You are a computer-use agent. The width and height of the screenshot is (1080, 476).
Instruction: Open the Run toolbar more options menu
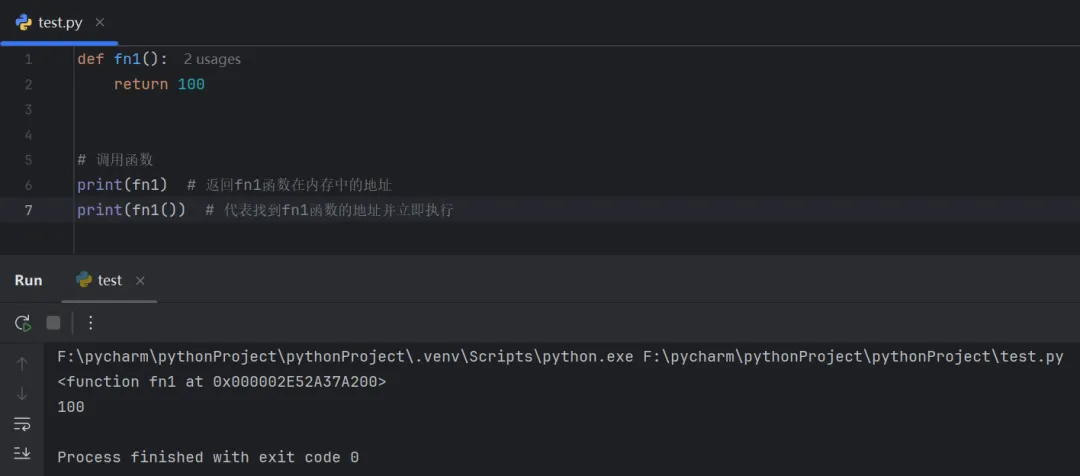(90, 322)
